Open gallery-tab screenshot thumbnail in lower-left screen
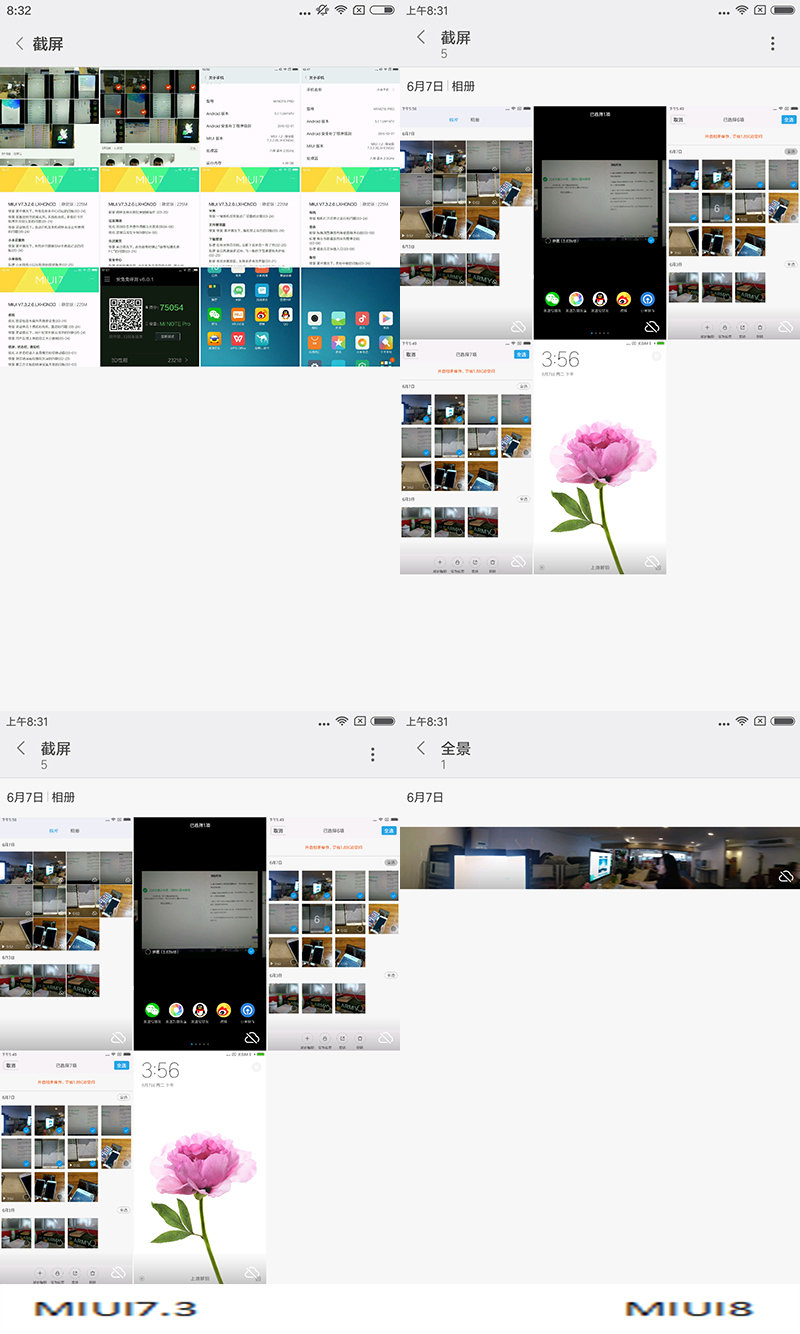The image size is (800, 1334). click(x=66, y=933)
